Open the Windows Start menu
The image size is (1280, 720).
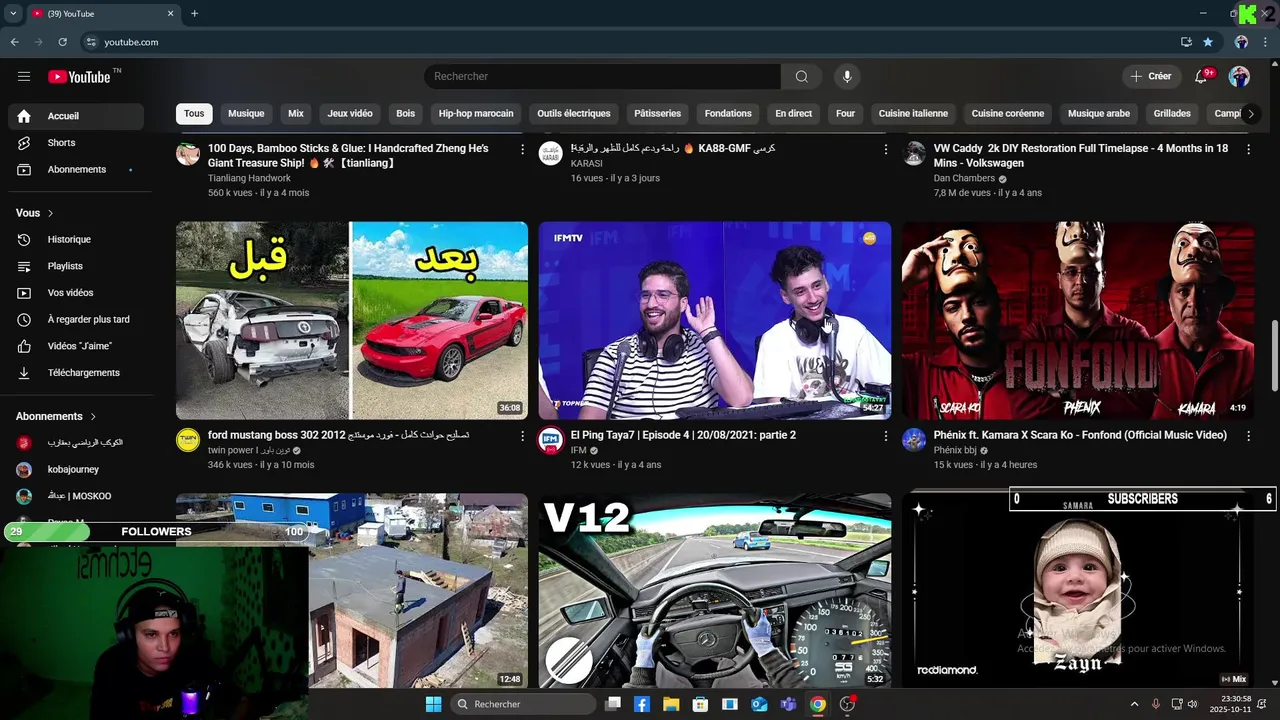(433, 704)
